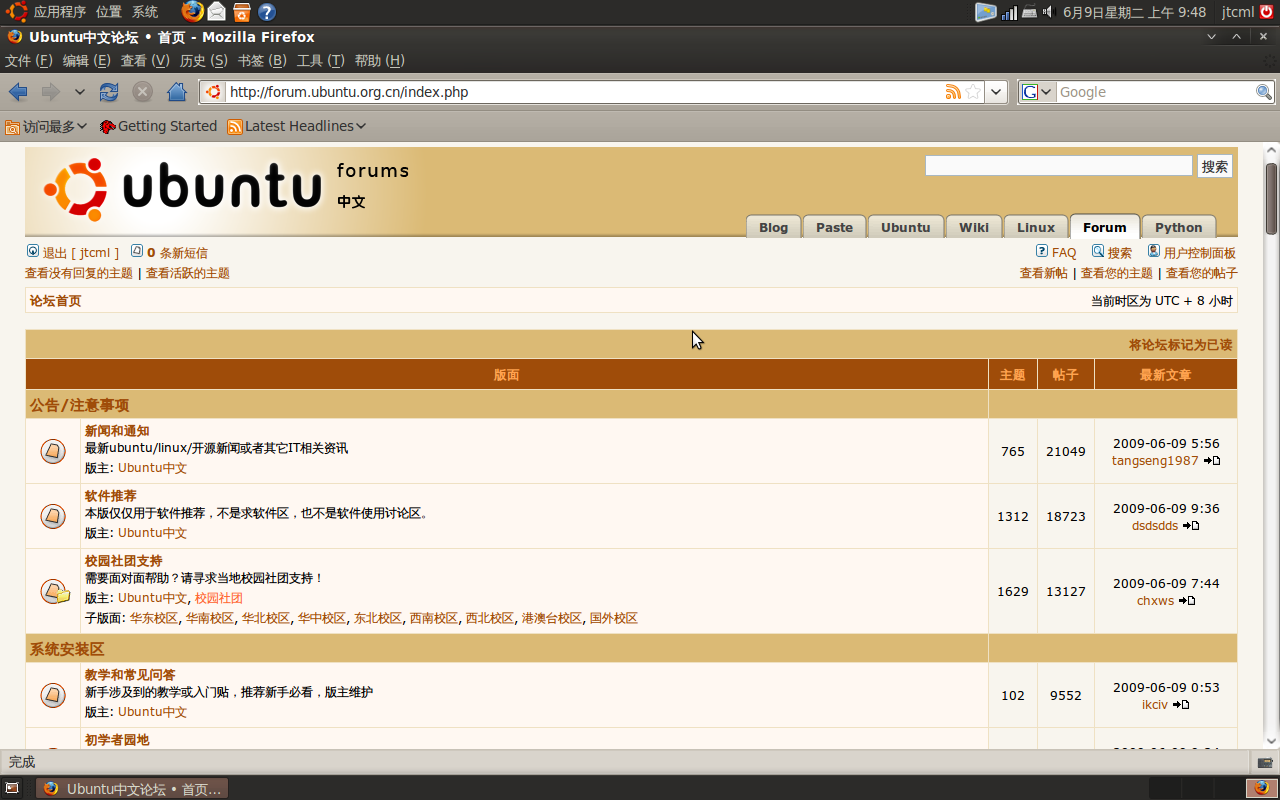View latest post icon next to chxws
Screen dimensions: 1280x800
pos(1187,601)
